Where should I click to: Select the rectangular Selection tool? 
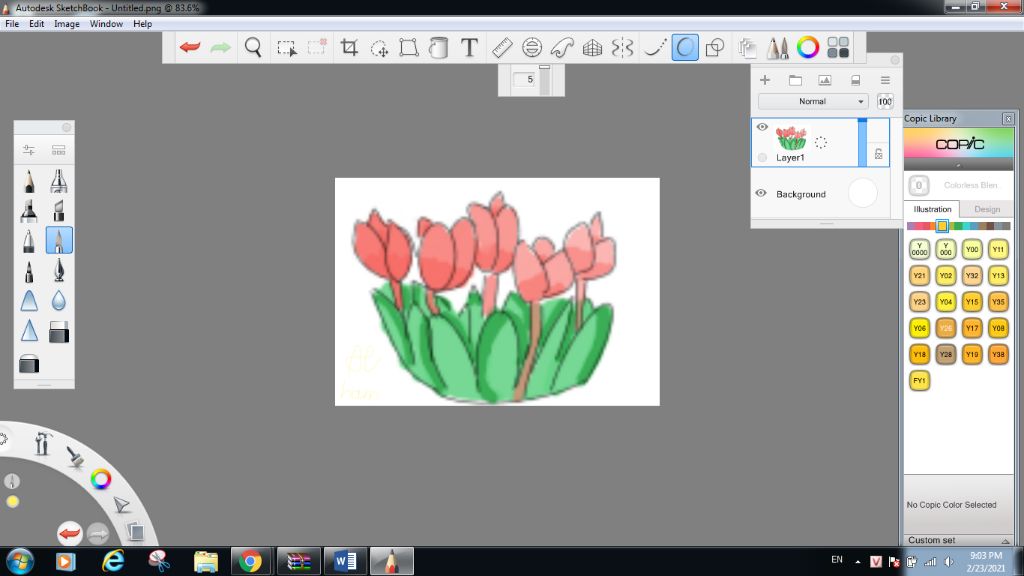click(286, 48)
